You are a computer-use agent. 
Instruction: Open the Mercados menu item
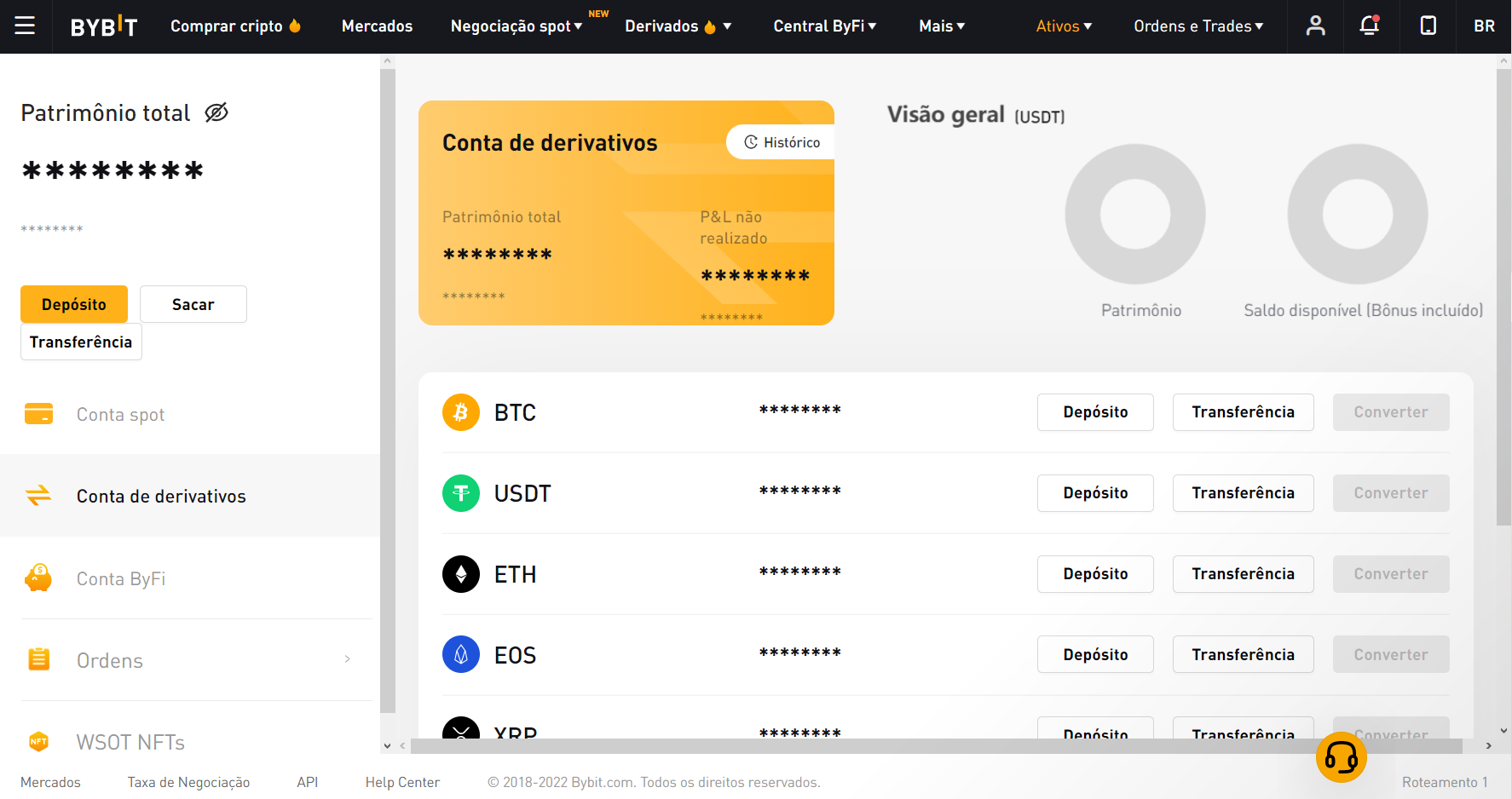point(377,26)
